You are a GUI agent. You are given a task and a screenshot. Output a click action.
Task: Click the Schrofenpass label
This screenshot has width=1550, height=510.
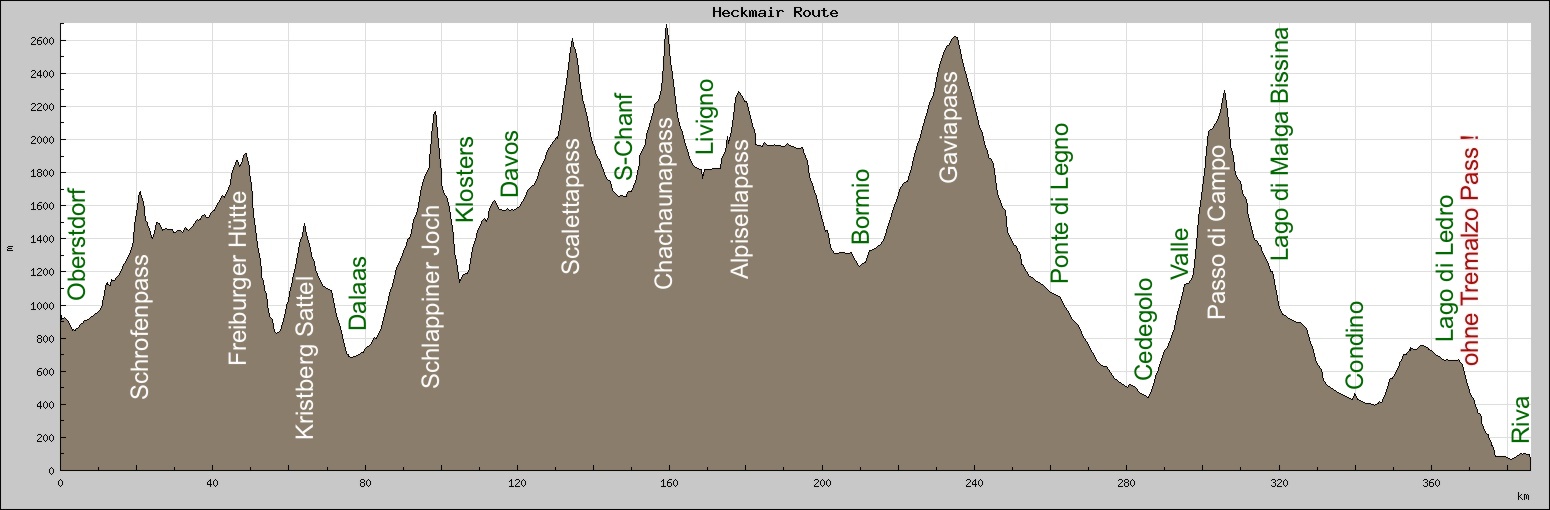click(x=140, y=326)
